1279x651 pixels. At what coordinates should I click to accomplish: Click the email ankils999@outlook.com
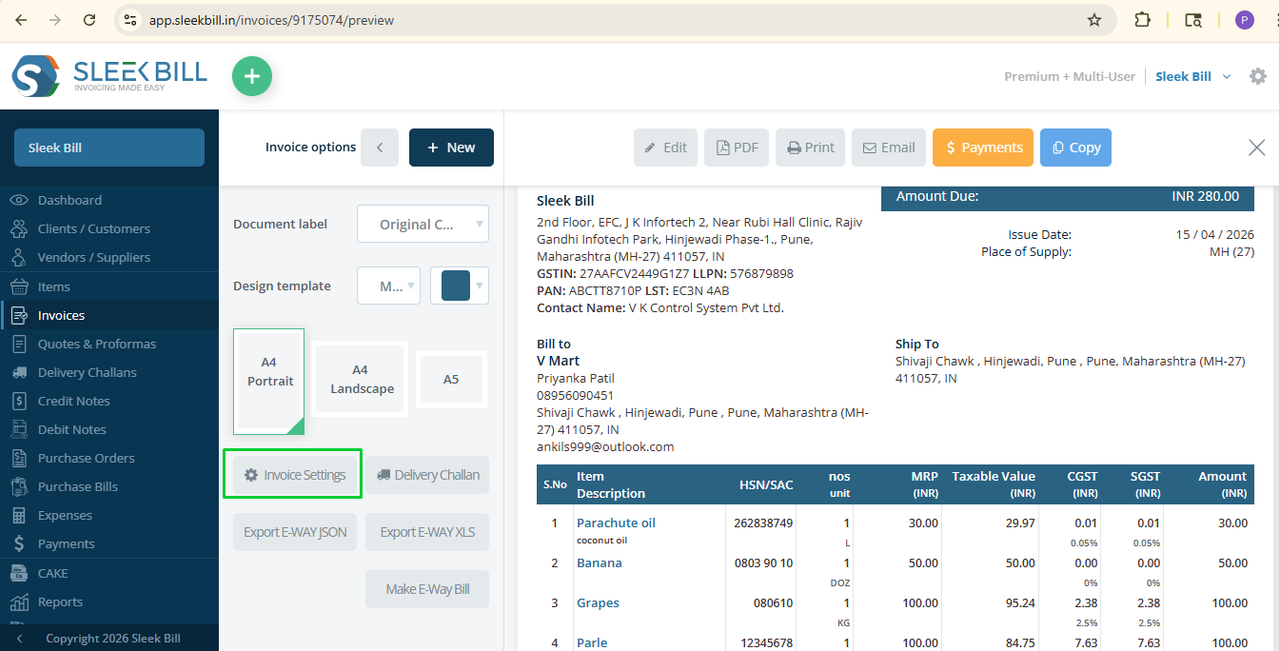pyautogui.click(x=605, y=447)
